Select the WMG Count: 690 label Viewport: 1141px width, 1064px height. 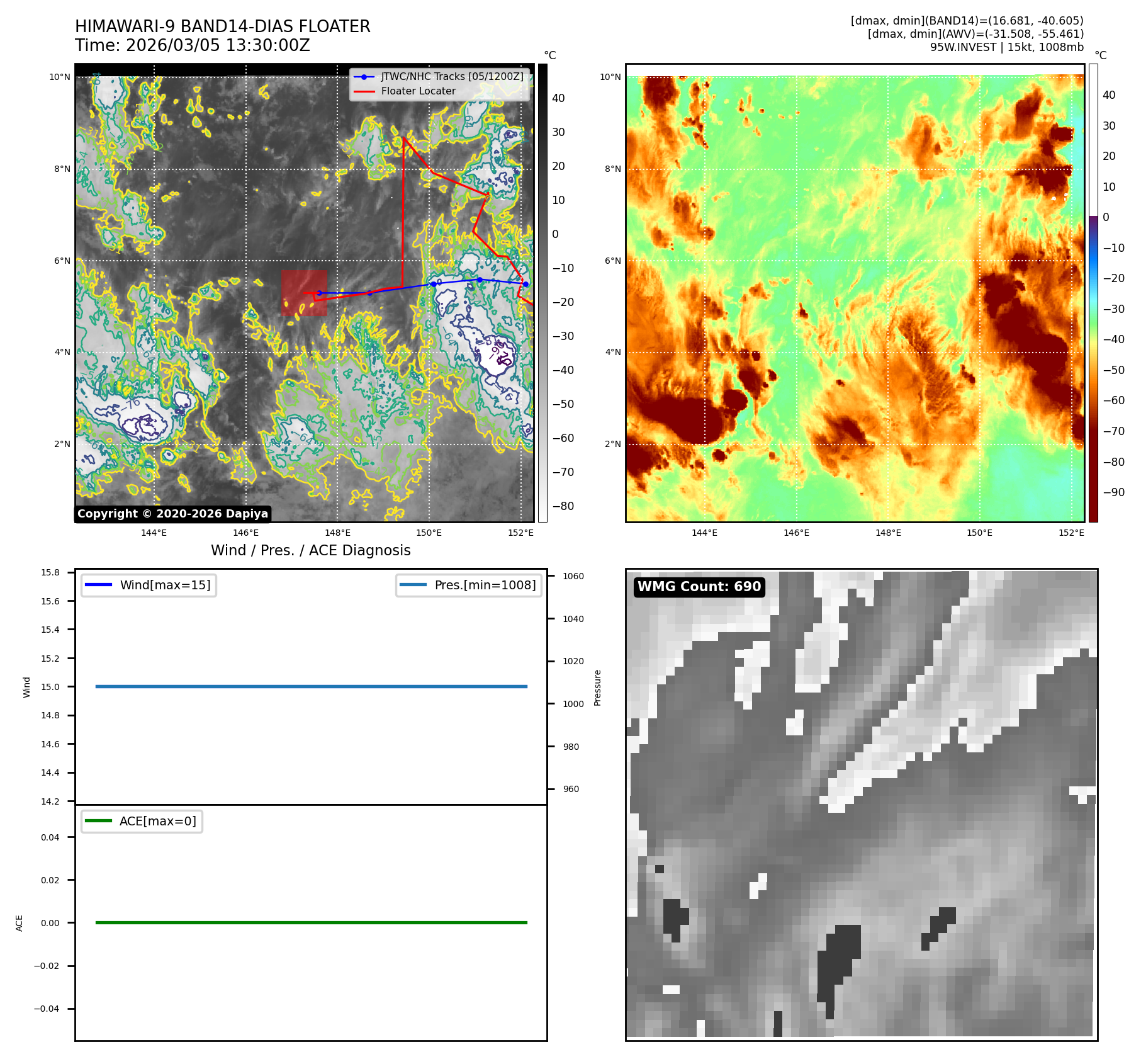pos(699,587)
